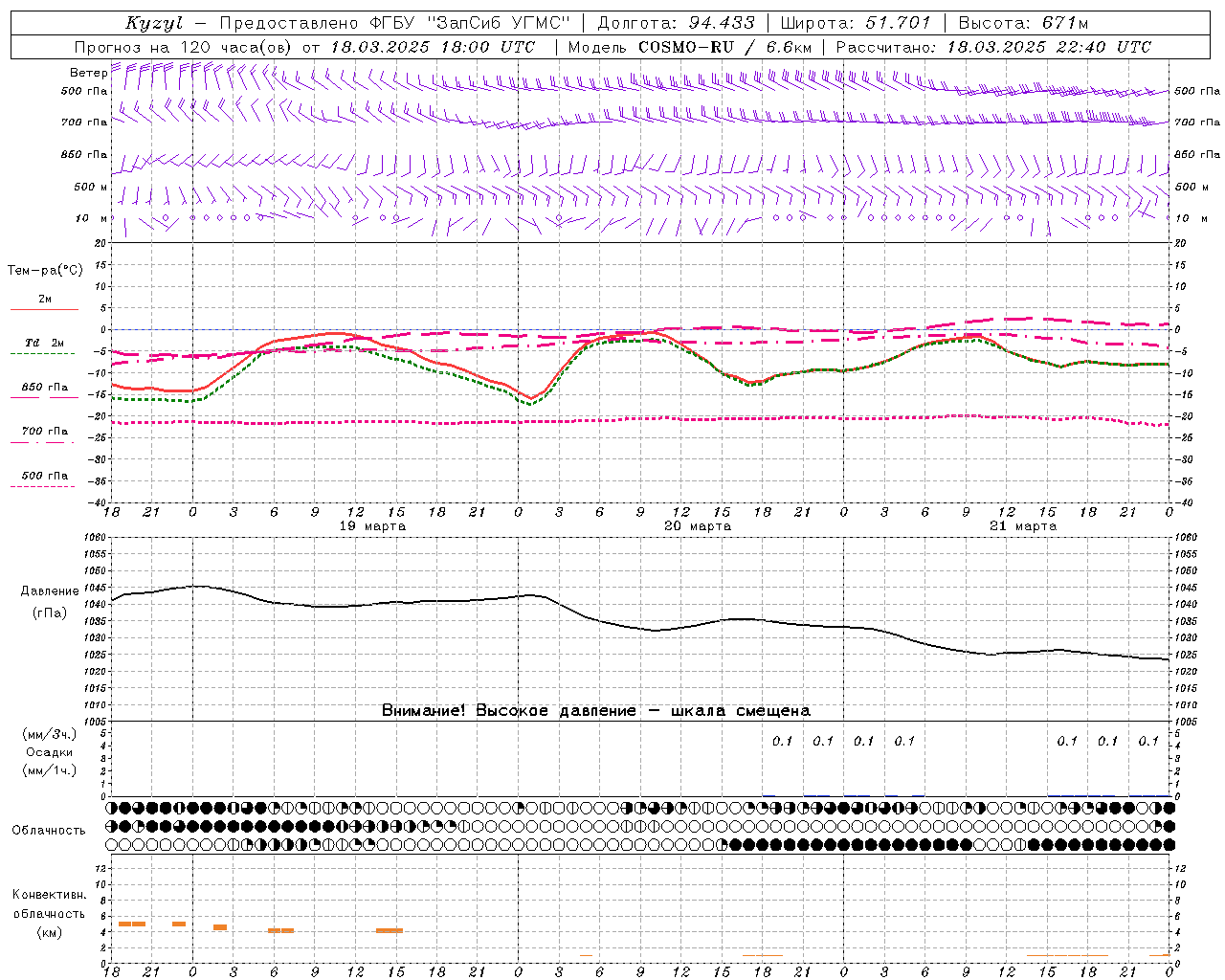Image resolution: width=1225 pixels, height=980 pixels.
Task: Click the "(мм/3ч.)" precipitation unit label
Action: point(50,734)
